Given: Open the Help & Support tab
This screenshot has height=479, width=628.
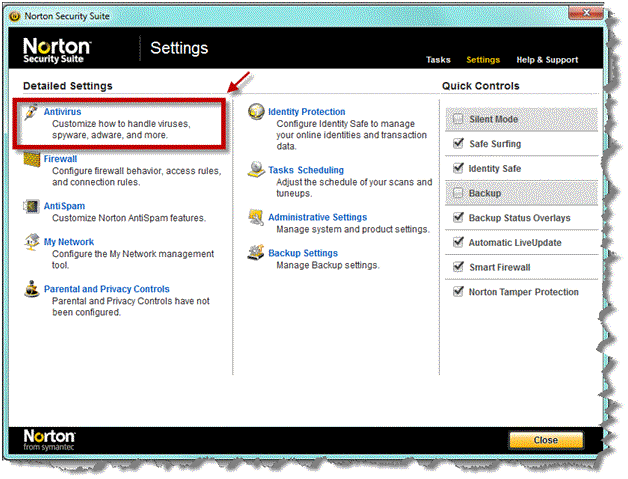Looking at the screenshot, I should (x=547, y=60).
